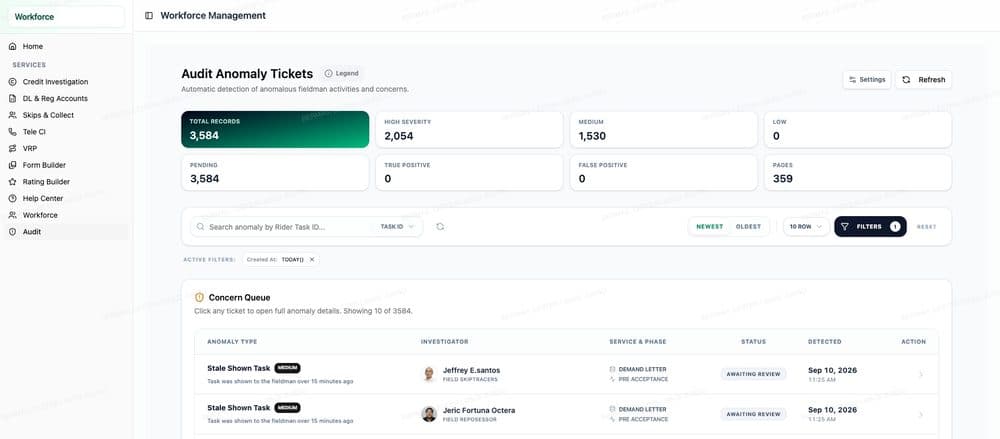The image size is (1000, 439).
Task: Open the 10 ROW page size dropdown
Action: coord(806,227)
